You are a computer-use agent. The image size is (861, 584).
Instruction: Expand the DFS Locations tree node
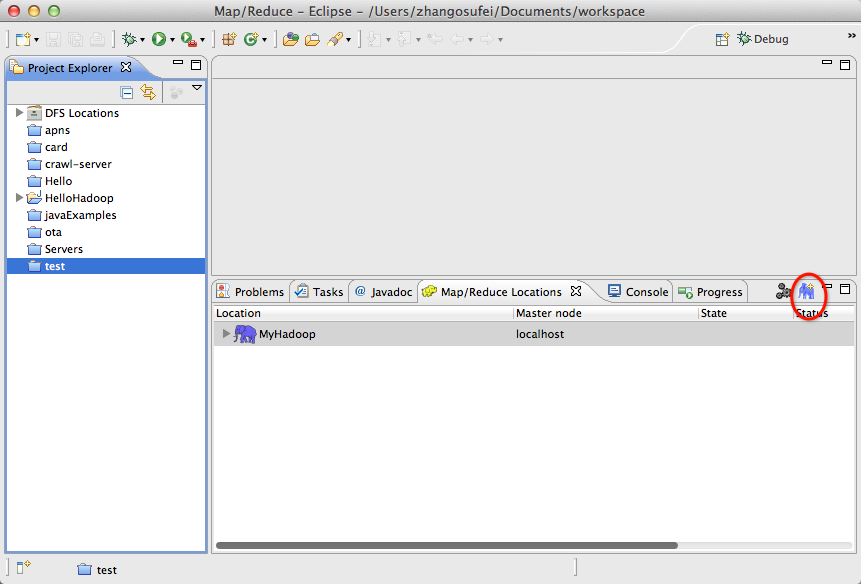pos(19,113)
